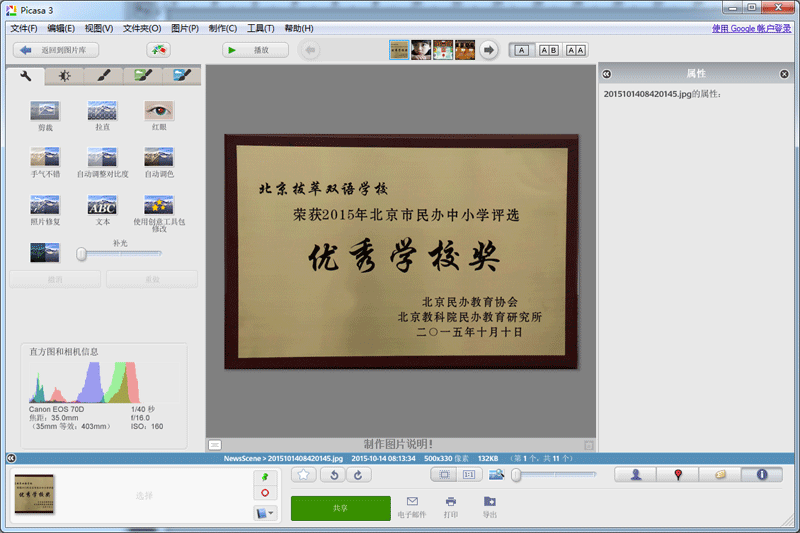Click the photo tray plaque thumbnail
800x533 pixels.
[x=34, y=494]
